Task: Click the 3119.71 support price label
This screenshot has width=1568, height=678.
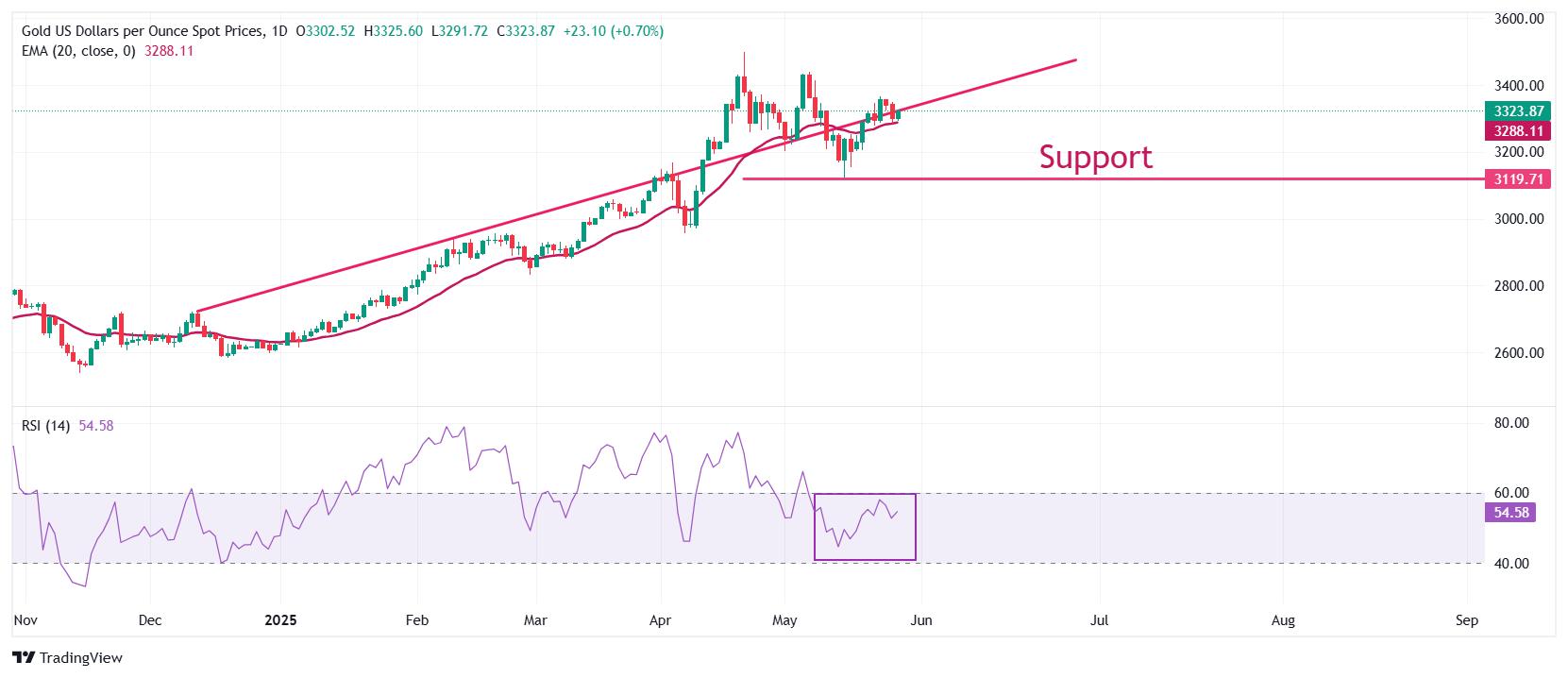Action: pyautogui.click(x=1518, y=178)
